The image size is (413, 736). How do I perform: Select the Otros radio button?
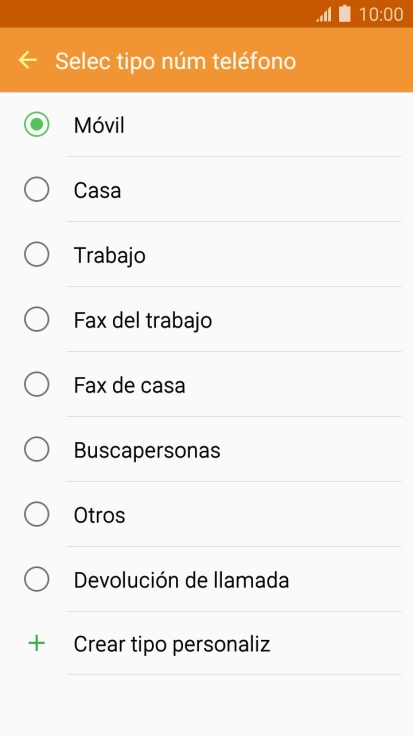coord(37,514)
